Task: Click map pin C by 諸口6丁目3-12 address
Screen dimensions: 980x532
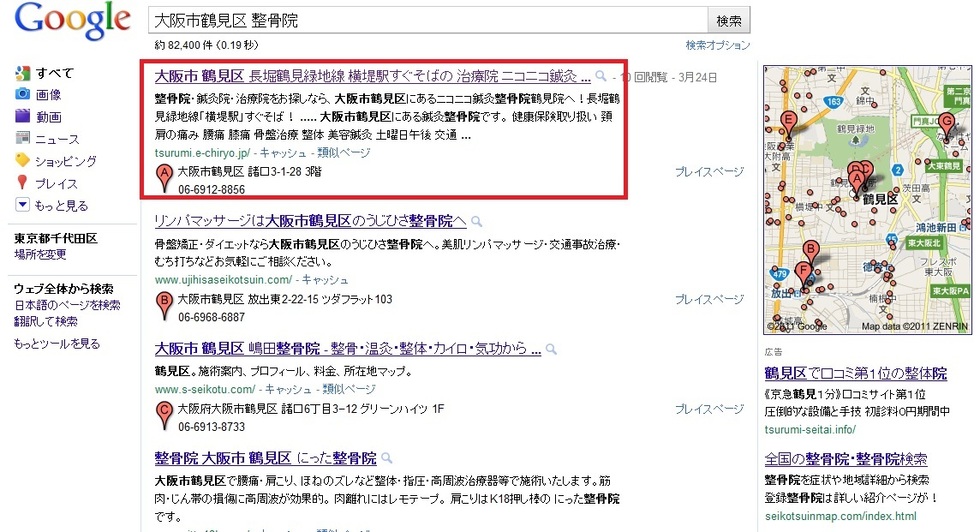Action: 164,416
